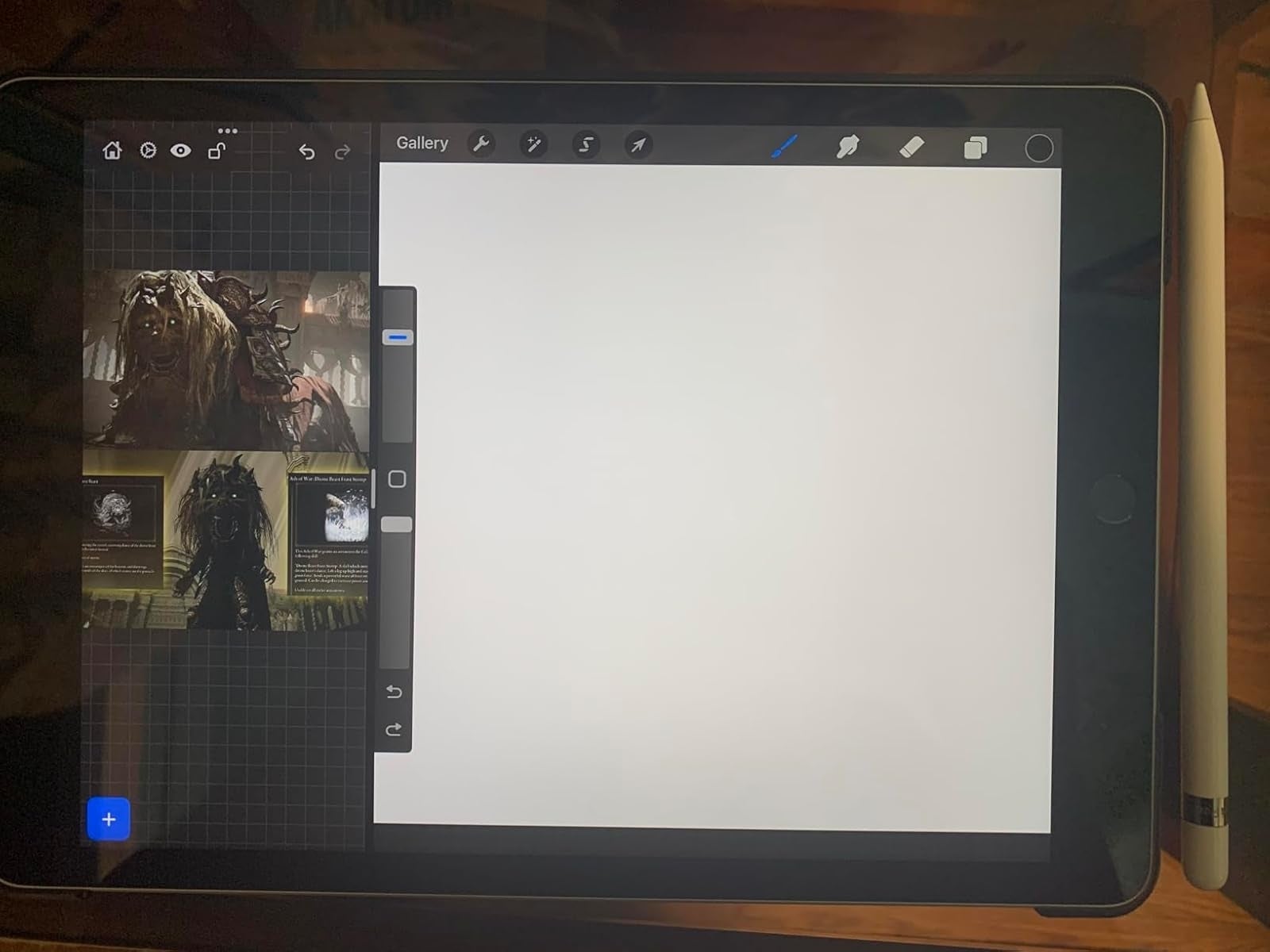Select the Eraser tool
Screen dimensions: 1270x952
point(911,147)
